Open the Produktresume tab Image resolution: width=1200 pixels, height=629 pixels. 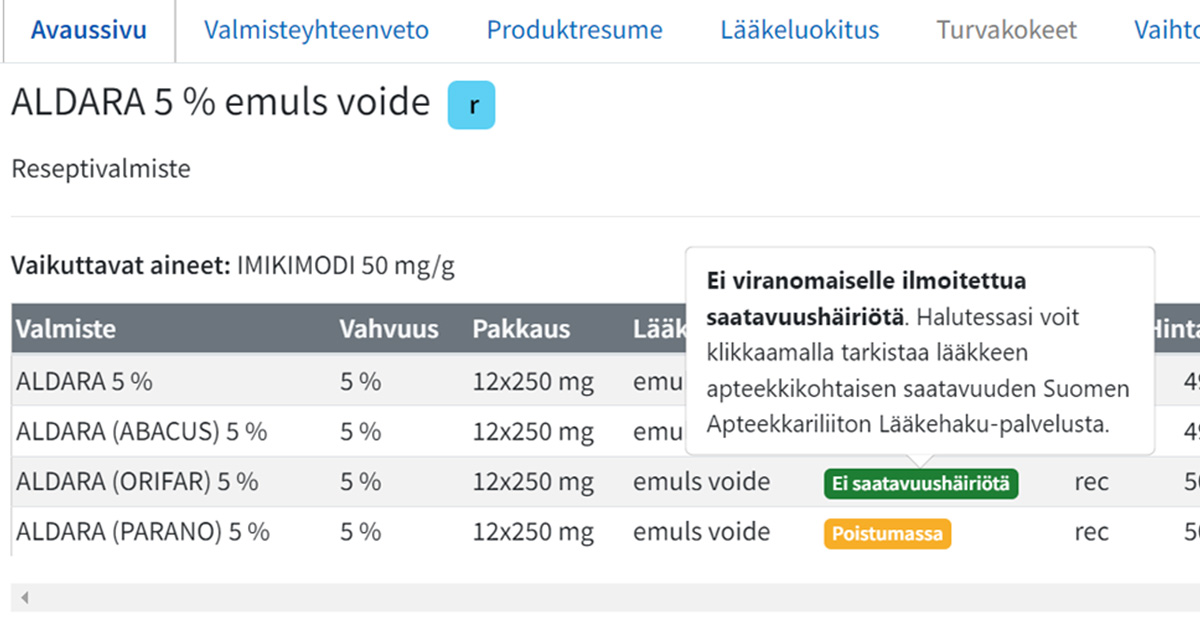point(574,30)
